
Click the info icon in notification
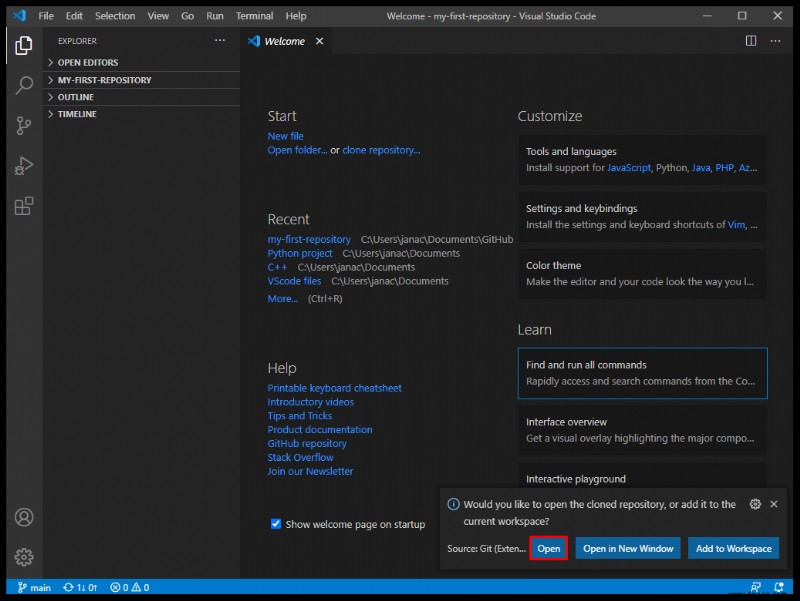pos(453,504)
